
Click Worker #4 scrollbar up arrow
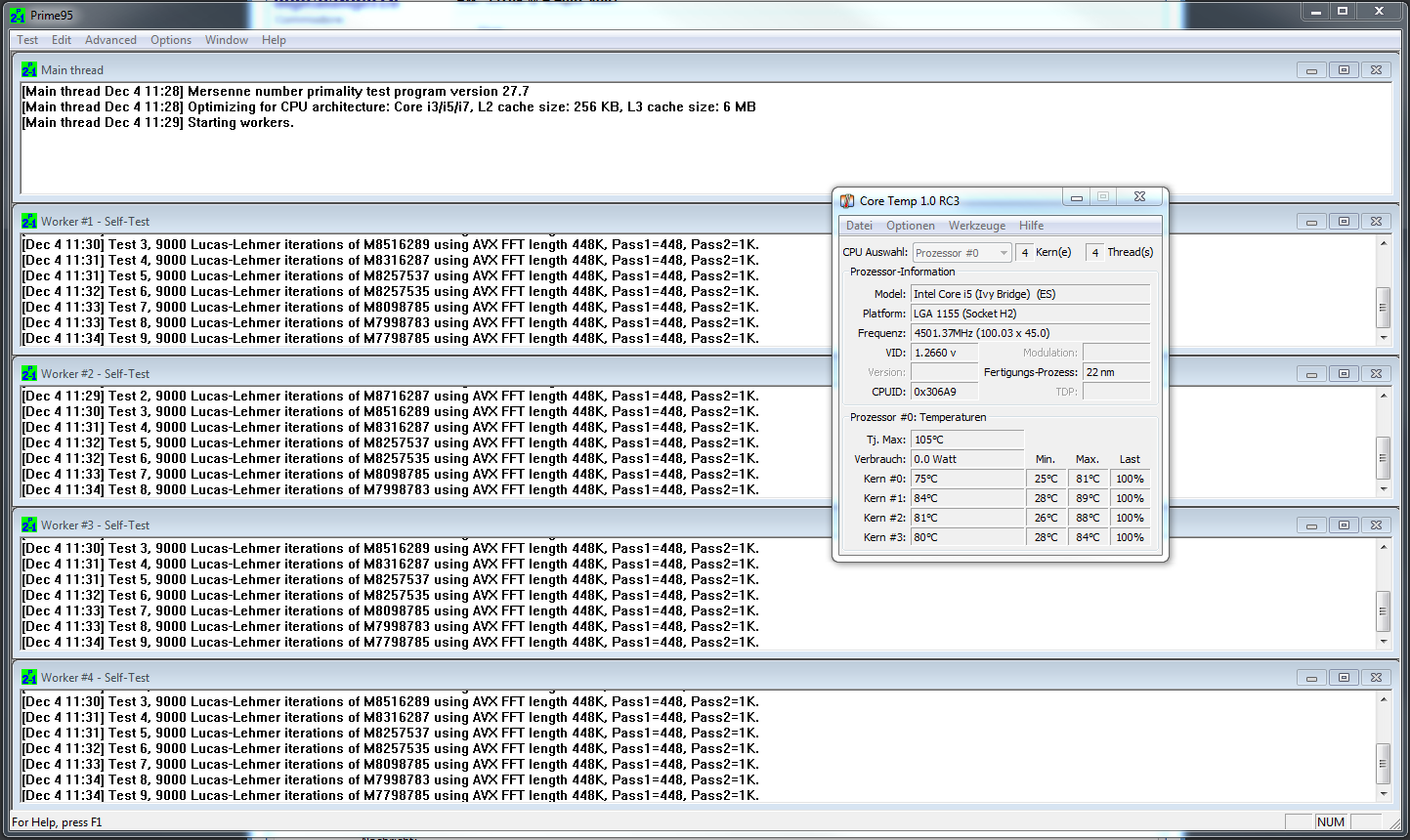[1383, 699]
